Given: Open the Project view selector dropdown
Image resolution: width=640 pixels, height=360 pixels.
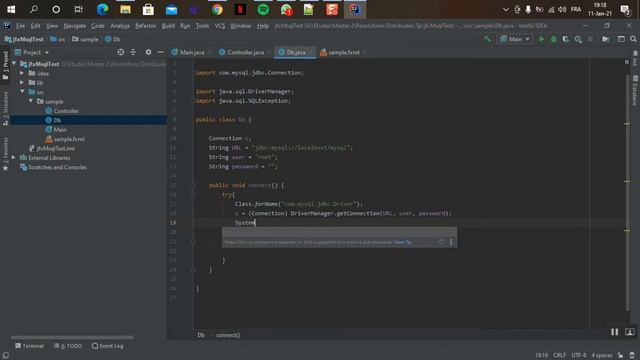Looking at the screenshot, I should pos(32,52).
